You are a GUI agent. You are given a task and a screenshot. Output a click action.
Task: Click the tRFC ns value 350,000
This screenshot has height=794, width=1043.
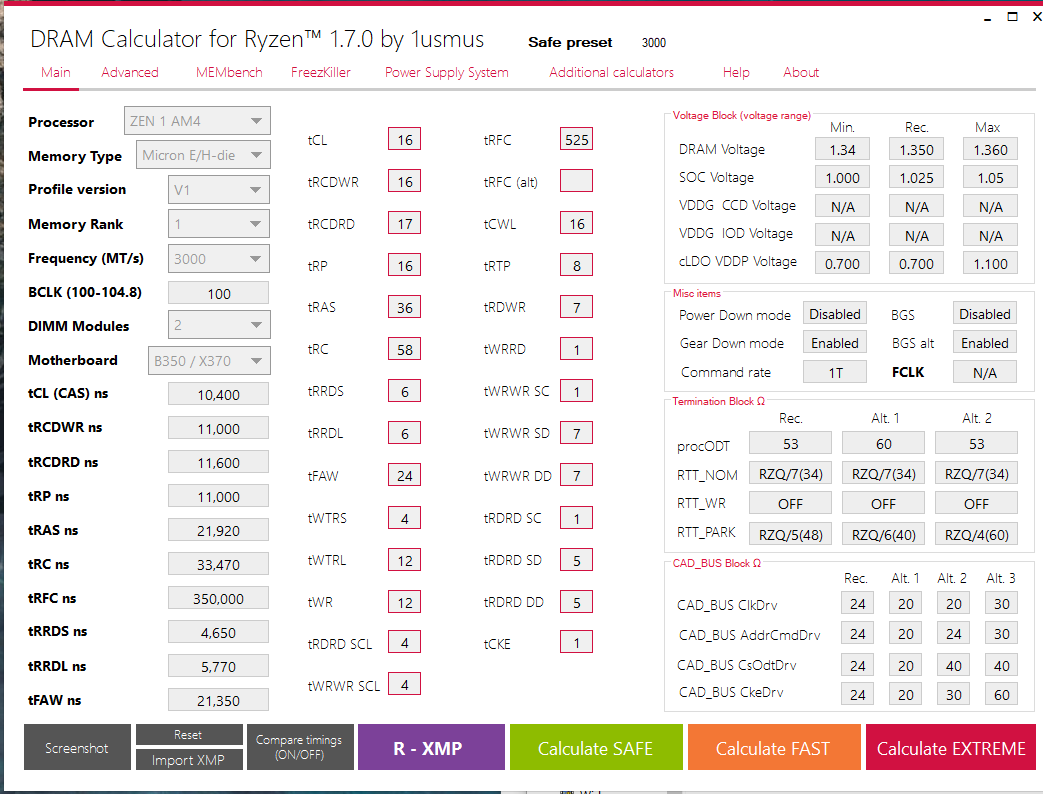tap(219, 598)
